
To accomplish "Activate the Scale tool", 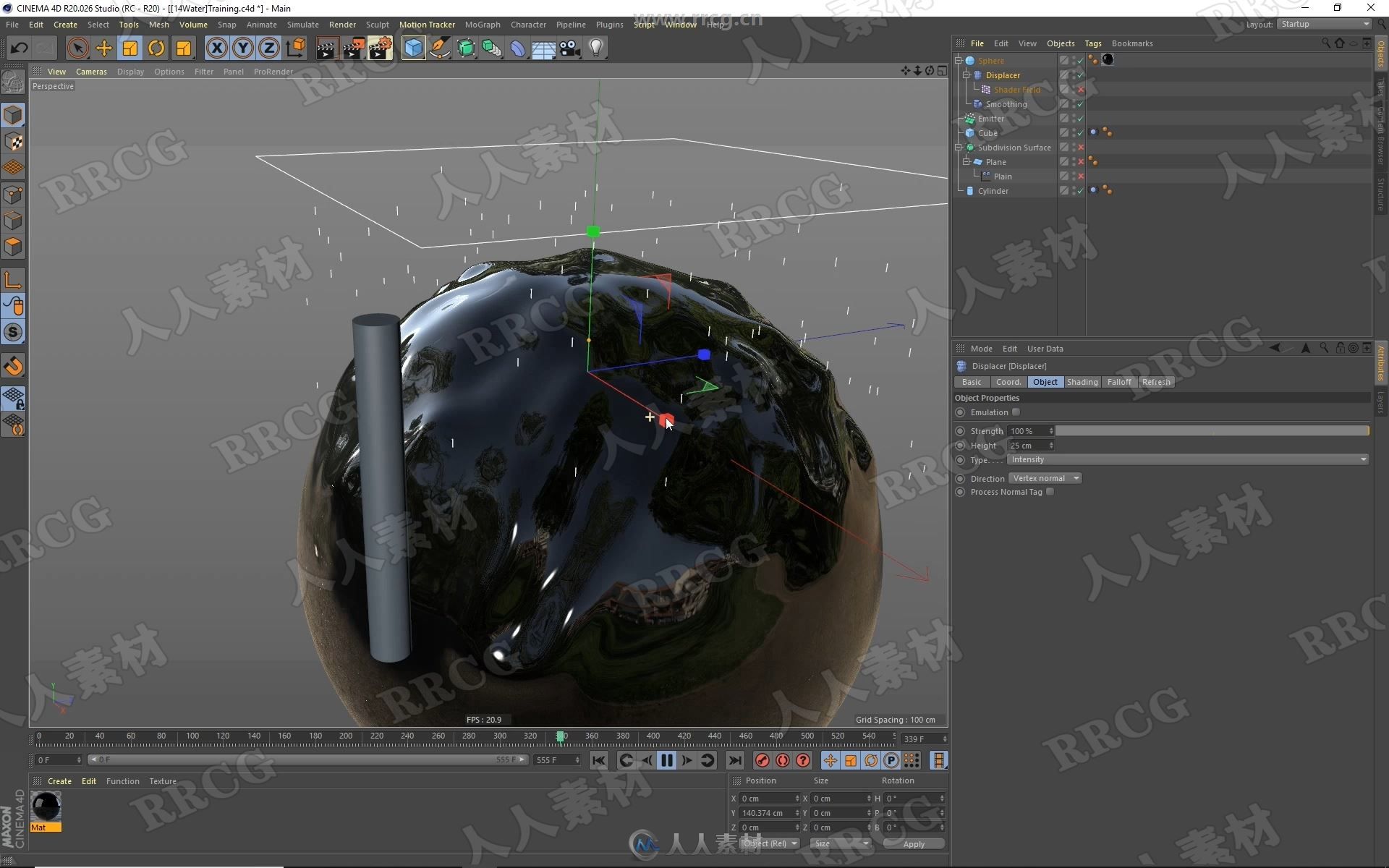I will [130, 48].
